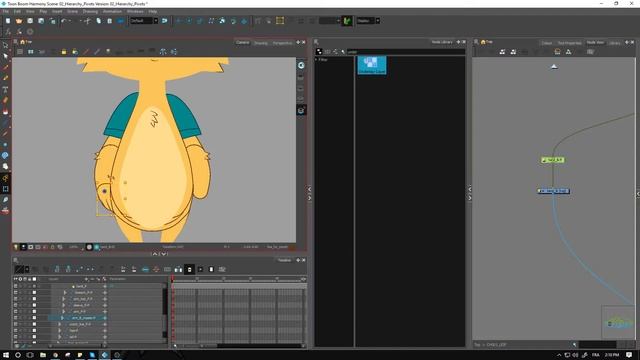Click the highlighted white icon in Timeline toolbar
The height and width of the screenshot is (360, 640).
[x=189, y=269]
